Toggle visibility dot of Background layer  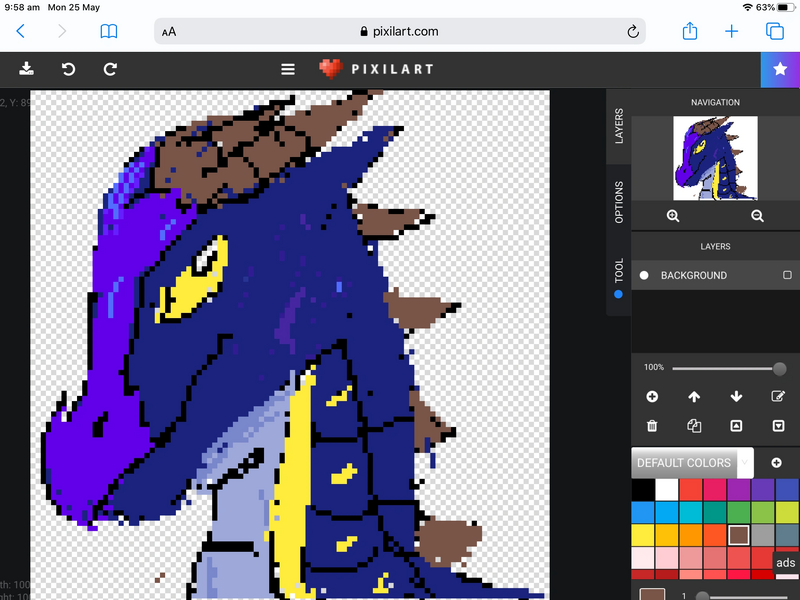point(644,275)
